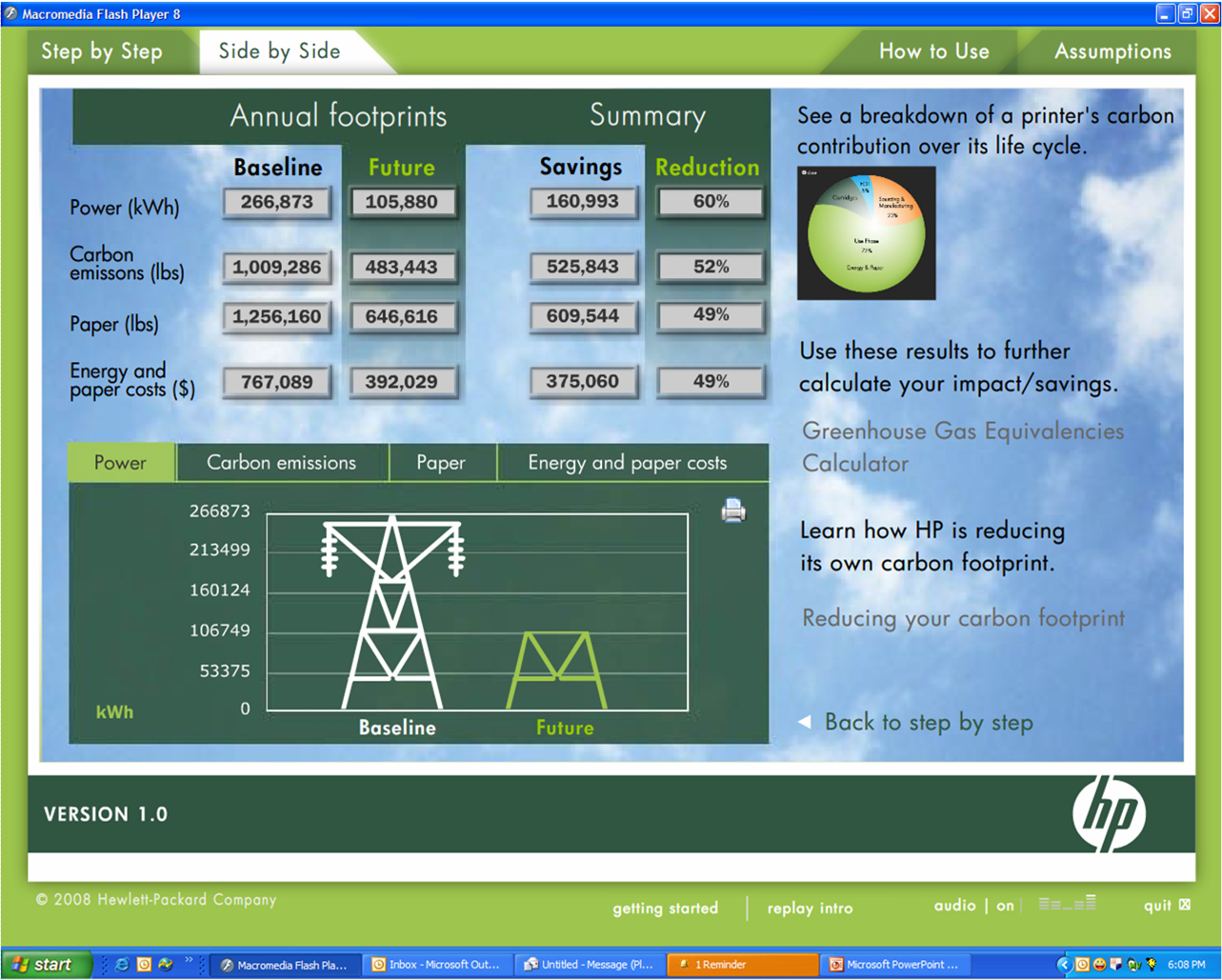Click the quit X icon

pos(1185,905)
